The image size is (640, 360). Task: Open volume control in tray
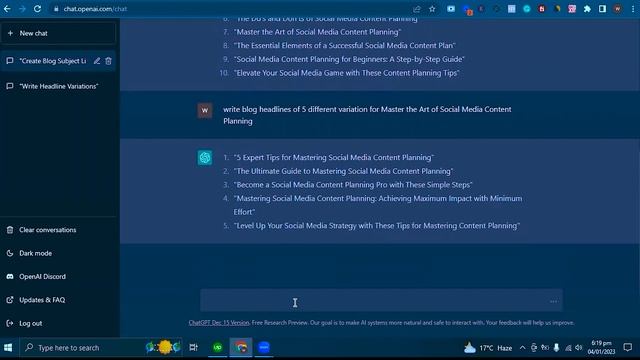point(579,348)
